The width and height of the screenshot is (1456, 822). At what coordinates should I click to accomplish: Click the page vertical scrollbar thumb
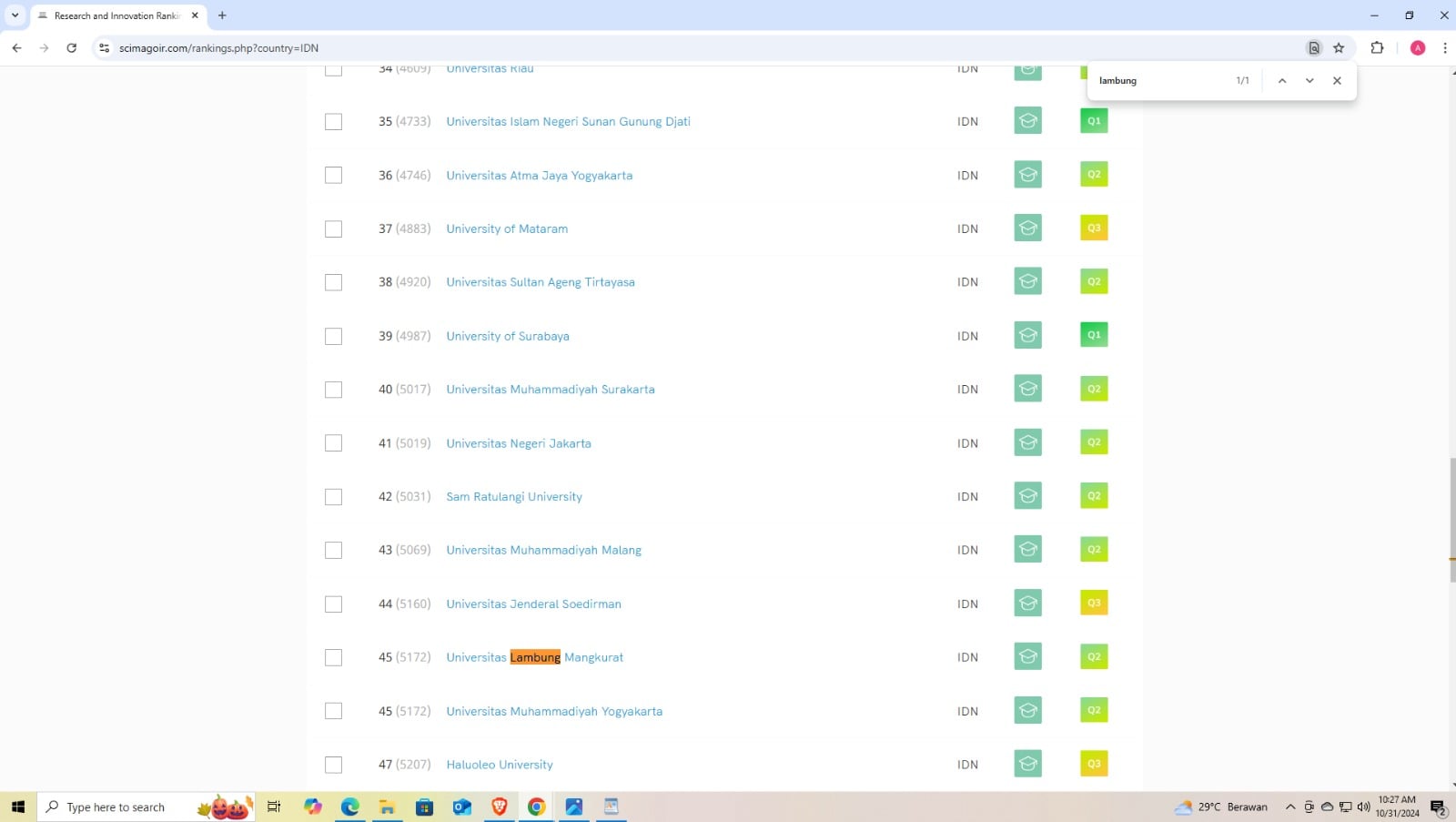coord(1451,521)
